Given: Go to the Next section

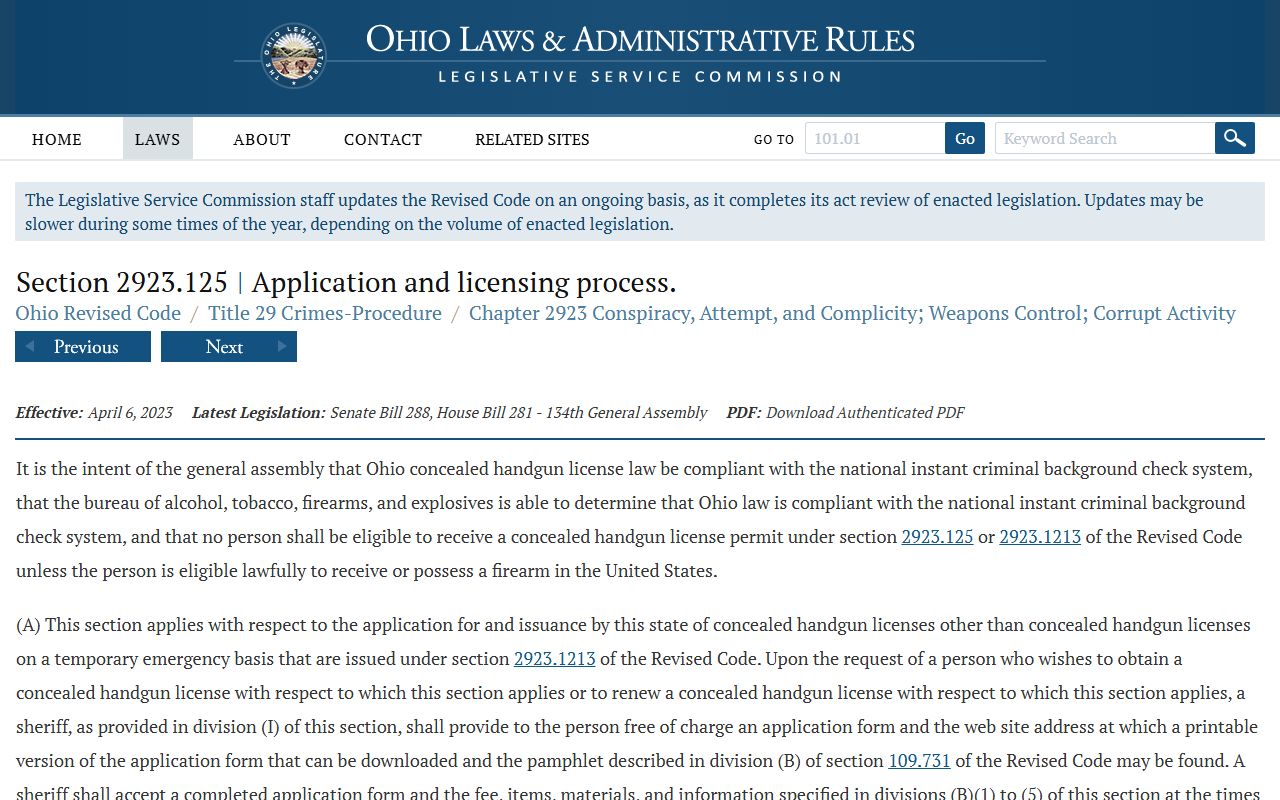Looking at the screenshot, I should tap(229, 347).
